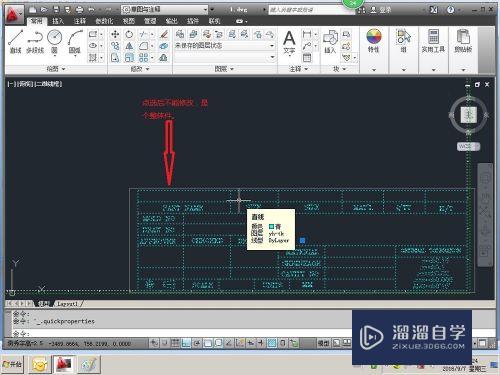
Task: Toggle Snap mode in status bar
Action: 164,343
